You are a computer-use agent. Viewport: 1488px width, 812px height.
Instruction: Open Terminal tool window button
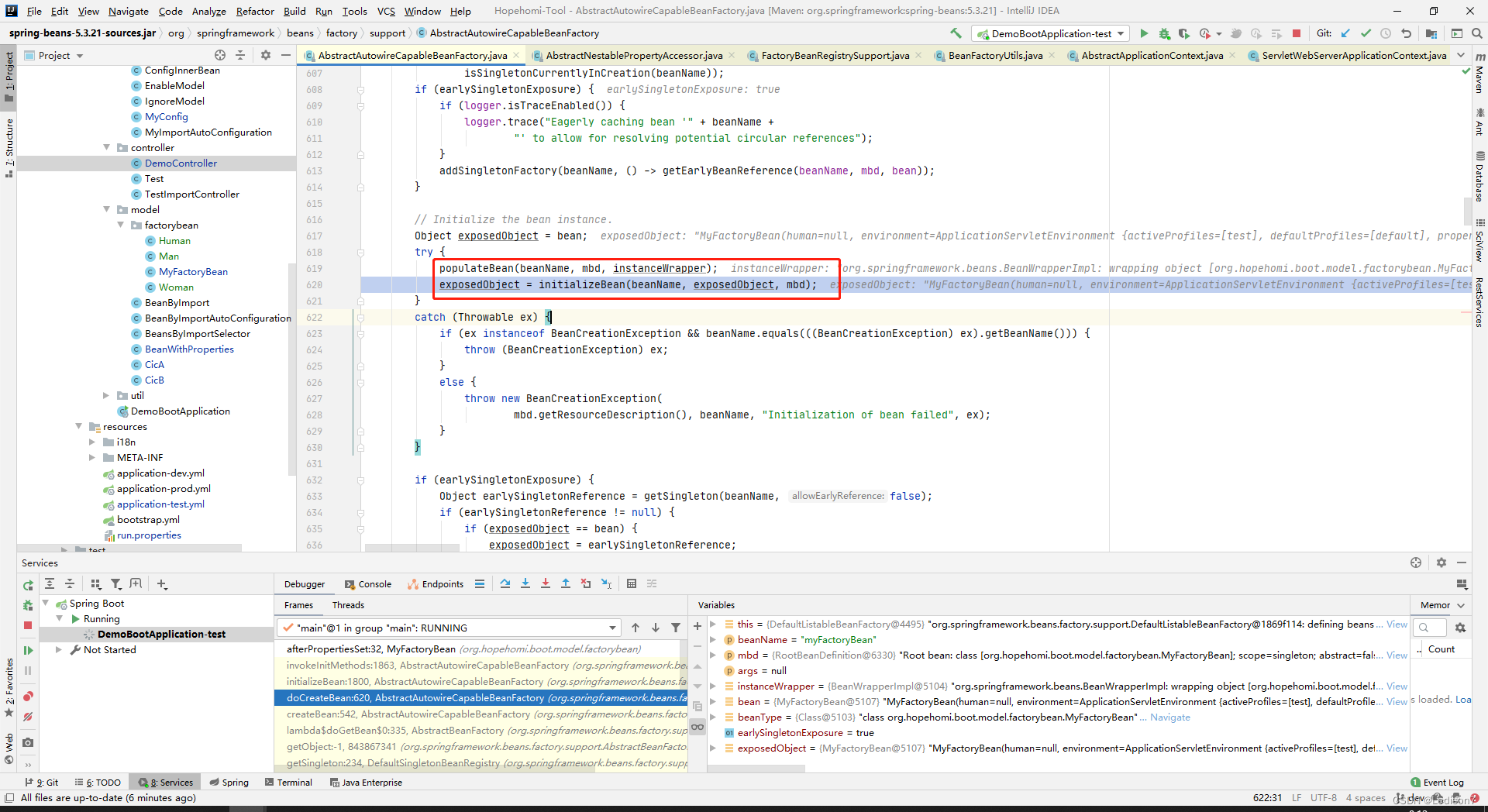(x=289, y=783)
